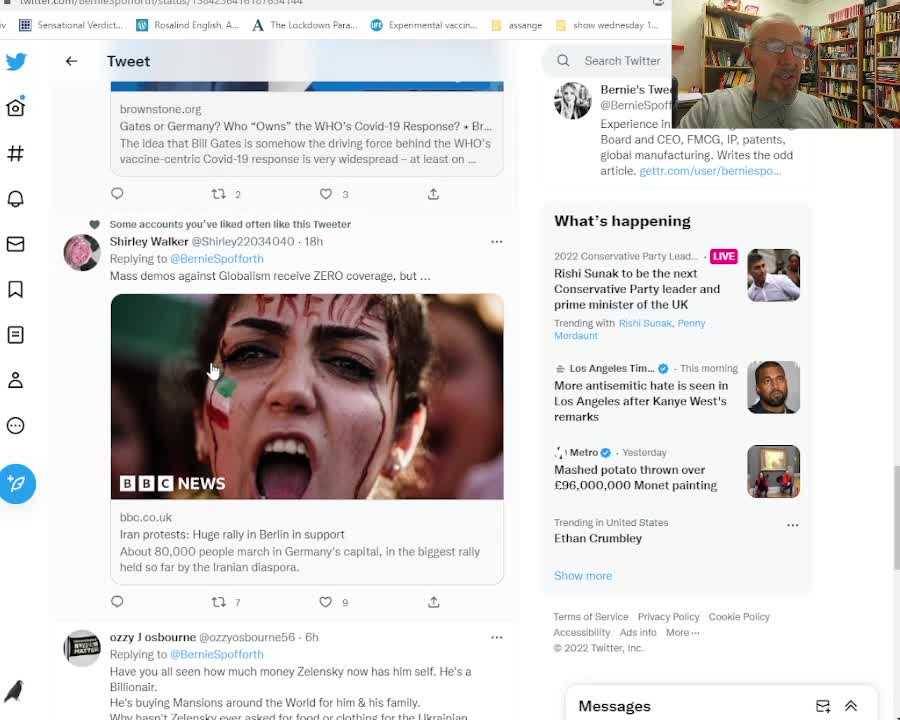Image resolution: width=900 pixels, height=720 pixels.
Task: Open Rishi Sunak story thumbnail
Action: click(773, 275)
